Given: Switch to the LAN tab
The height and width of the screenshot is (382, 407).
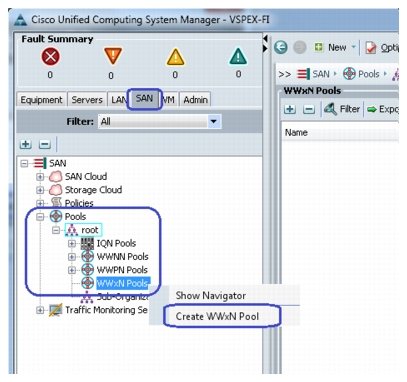Looking at the screenshot, I should pyautogui.click(x=118, y=100).
